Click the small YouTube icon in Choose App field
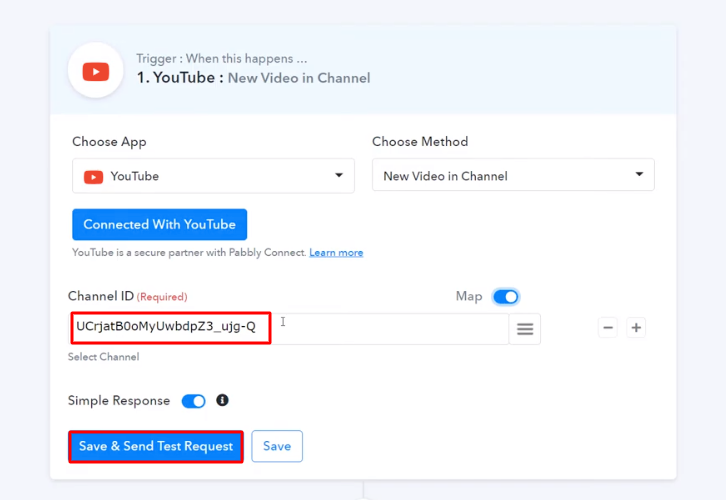726x500 pixels. (x=94, y=177)
